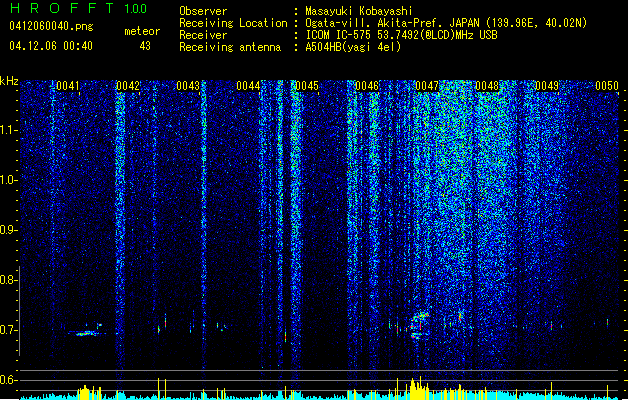
Task: Click the HROFFT program title text
Action: coord(62,8)
